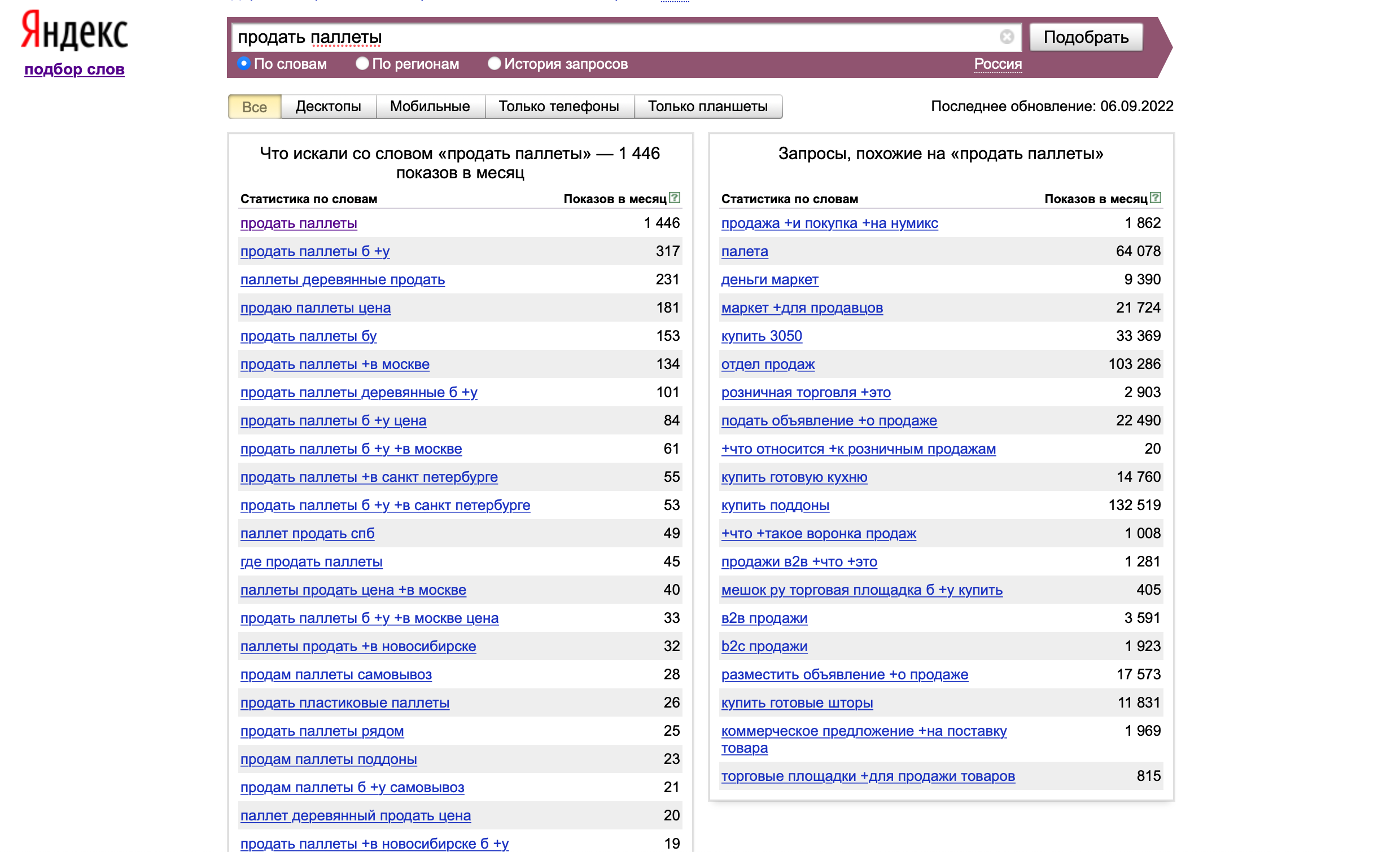Open 'розничная торговля +это' link
The height and width of the screenshot is (852, 1400).
tap(806, 393)
